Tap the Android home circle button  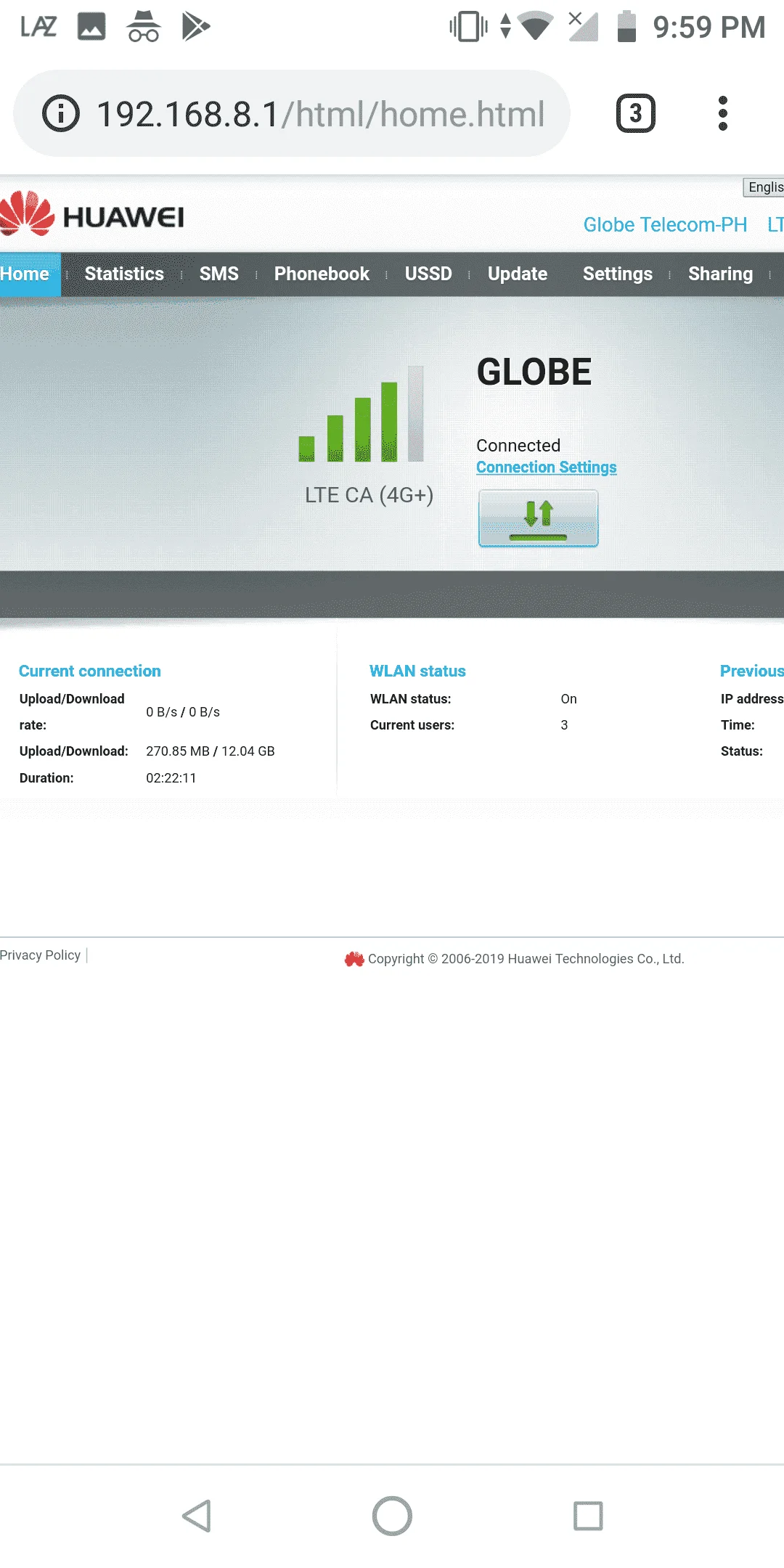point(392,1516)
